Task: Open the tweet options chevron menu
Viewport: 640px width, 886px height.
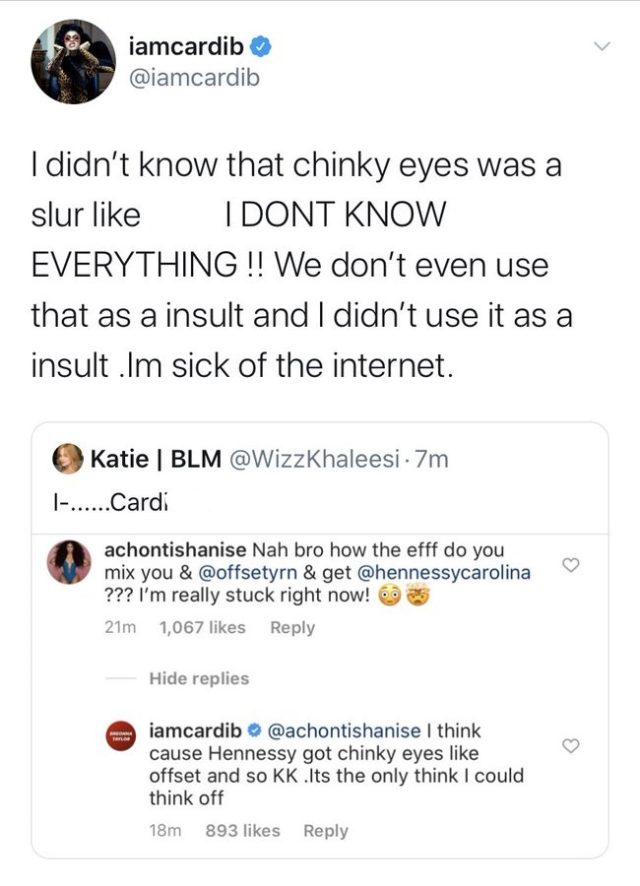Action: pyautogui.click(x=602, y=46)
